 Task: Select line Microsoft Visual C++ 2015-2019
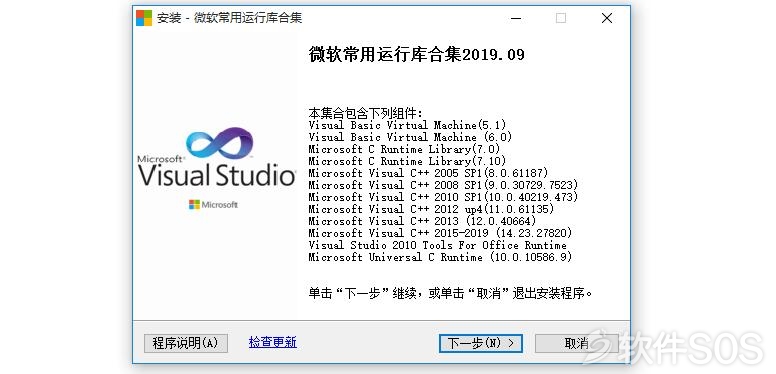[440, 233]
